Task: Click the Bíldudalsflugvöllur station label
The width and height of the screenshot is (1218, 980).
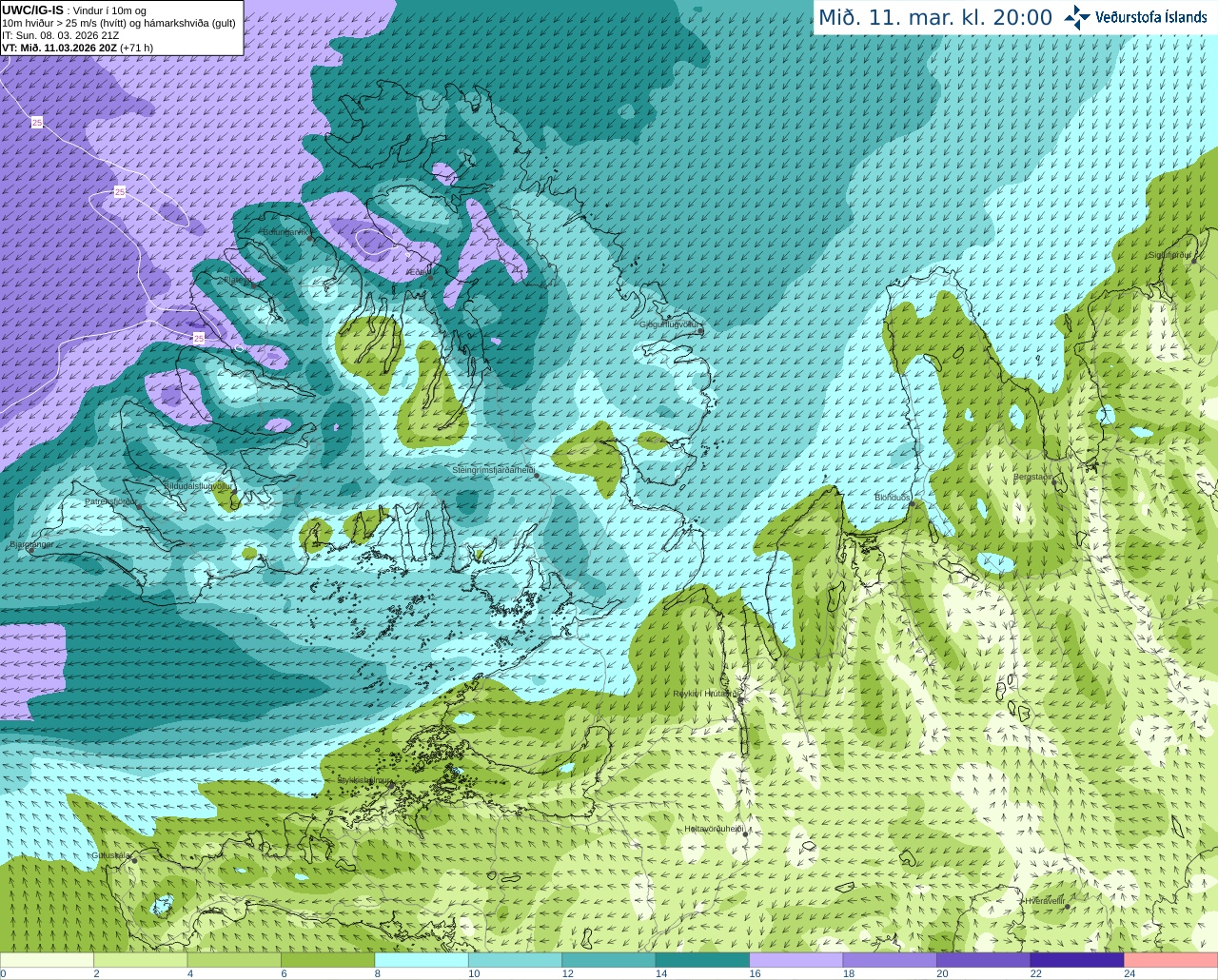Action: point(198,486)
